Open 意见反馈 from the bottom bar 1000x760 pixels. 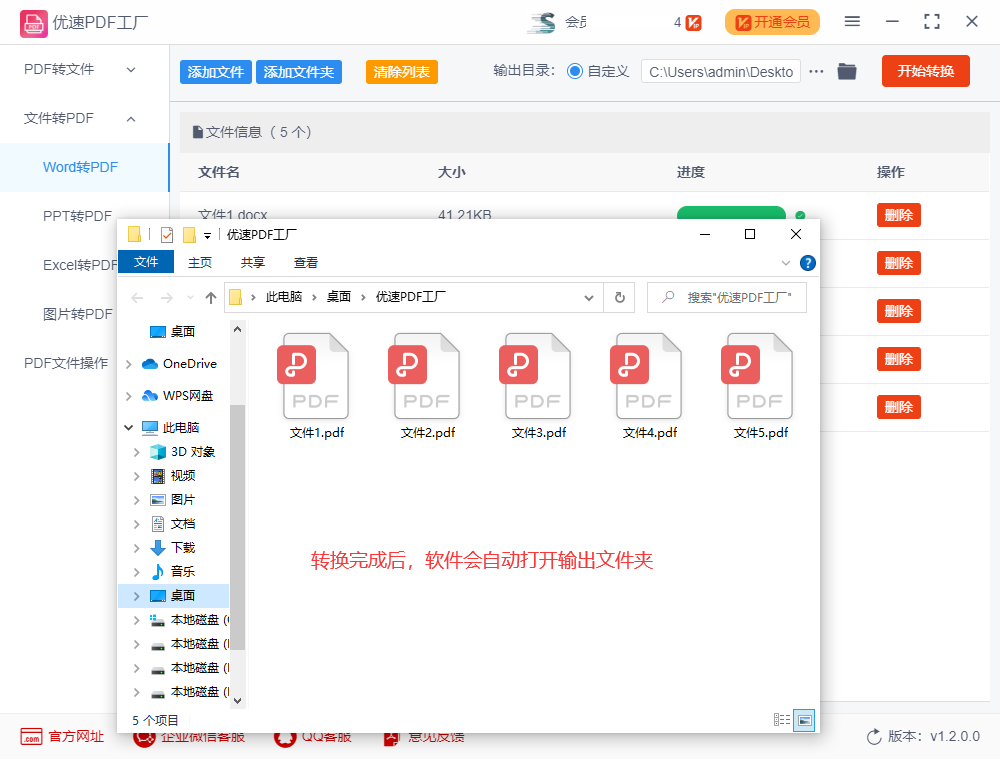(424, 737)
